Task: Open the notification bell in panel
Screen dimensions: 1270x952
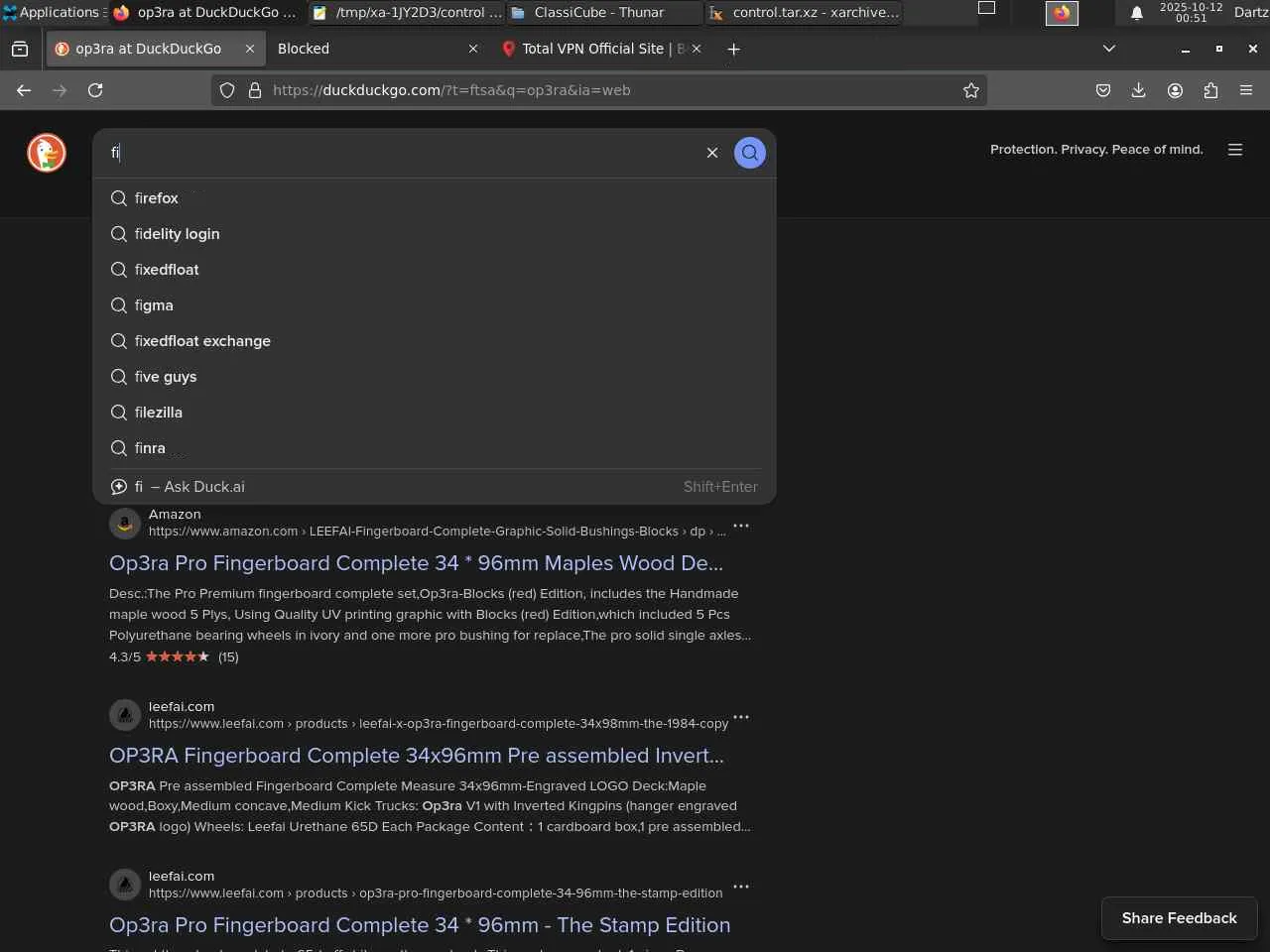Action: pyautogui.click(x=1137, y=12)
